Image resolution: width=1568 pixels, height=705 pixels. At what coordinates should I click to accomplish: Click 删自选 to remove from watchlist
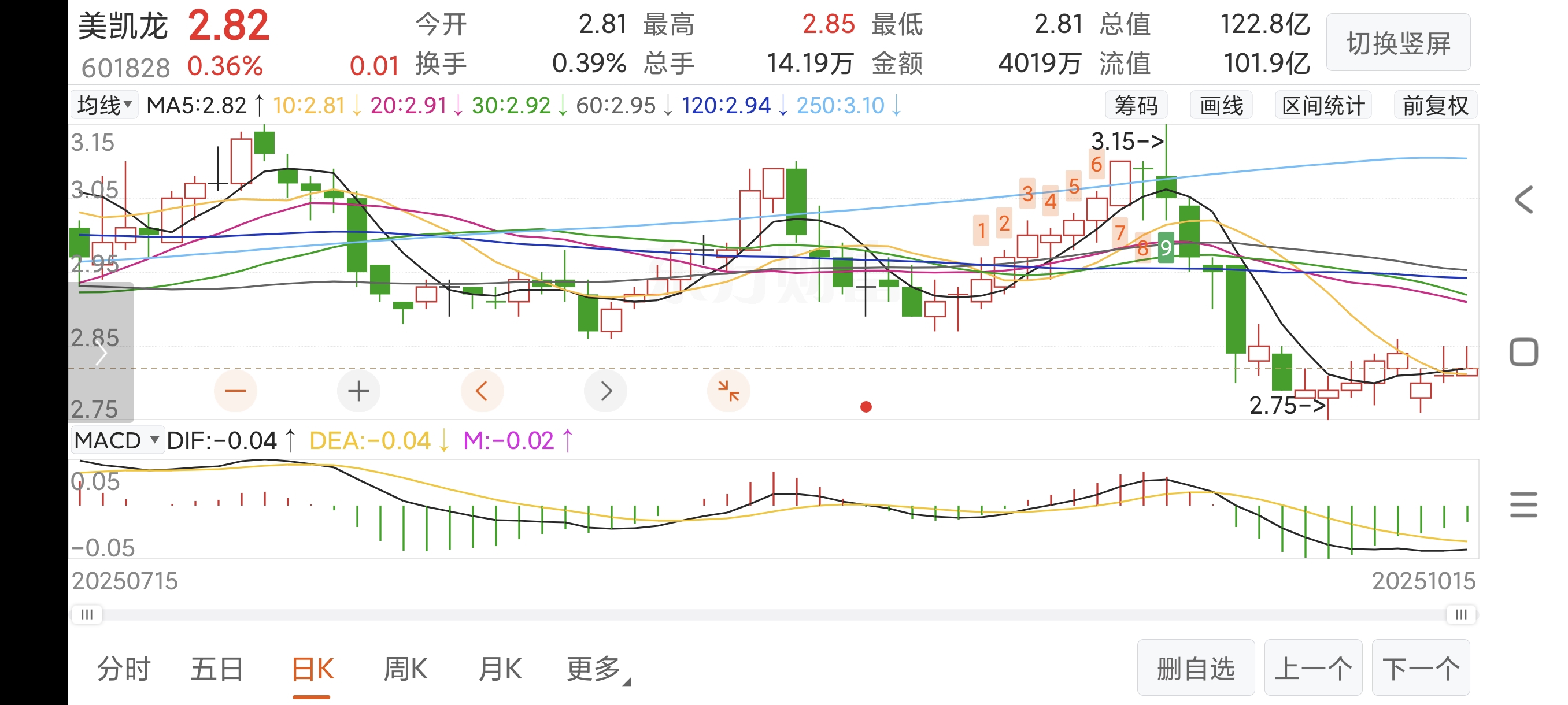1196,668
